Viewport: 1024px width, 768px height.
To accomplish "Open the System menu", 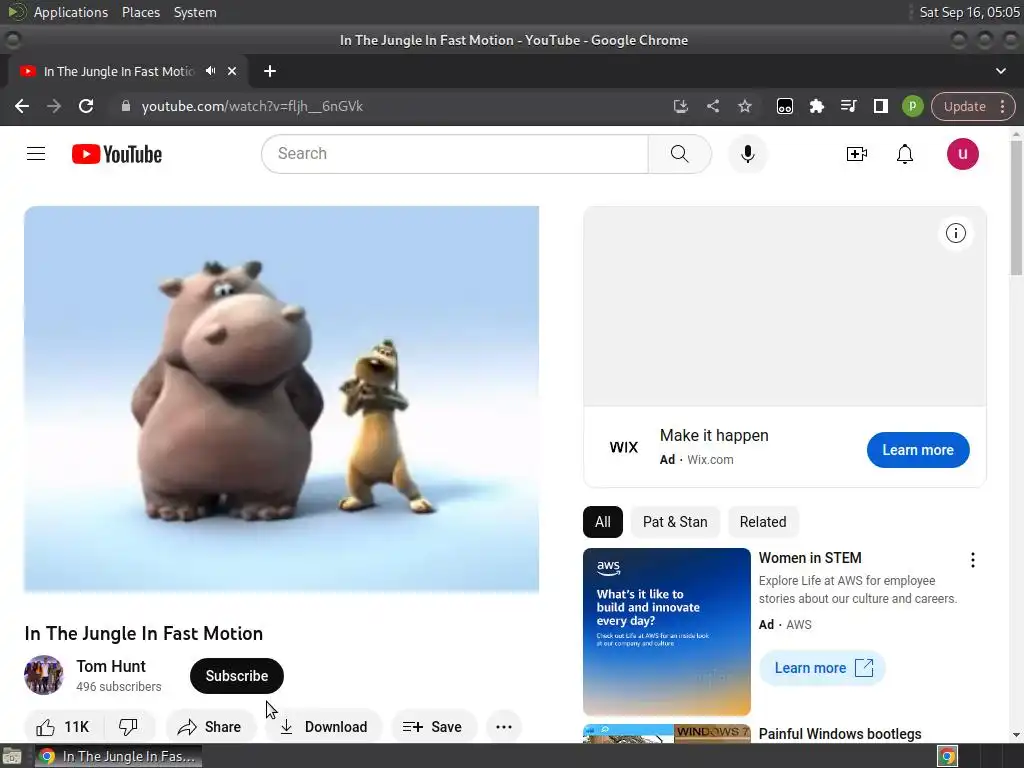I will (x=195, y=12).
